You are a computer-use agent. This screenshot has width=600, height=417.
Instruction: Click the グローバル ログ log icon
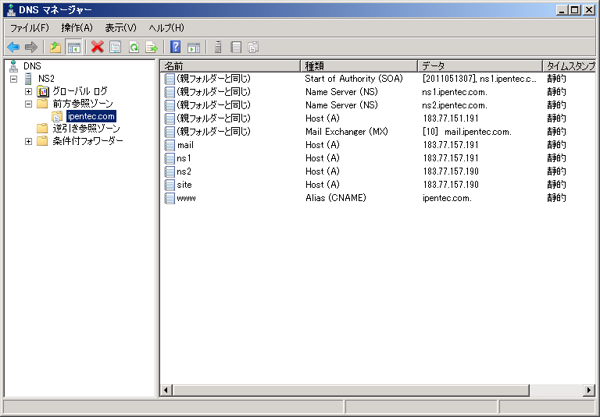tap(43, 91)
